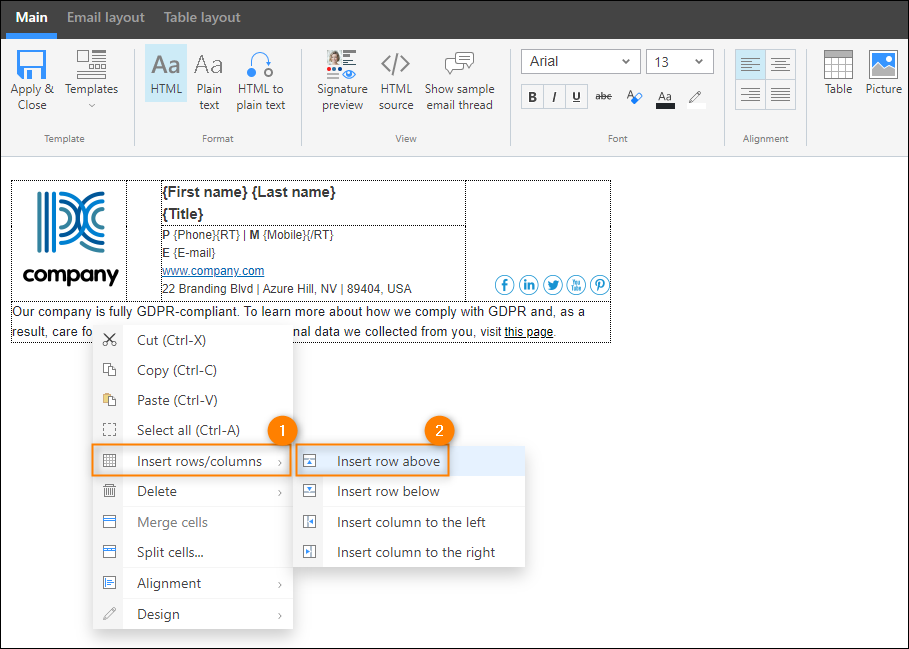Open the font size 13 dropdown
Screen dimensions: 909x649
[679, 61]
